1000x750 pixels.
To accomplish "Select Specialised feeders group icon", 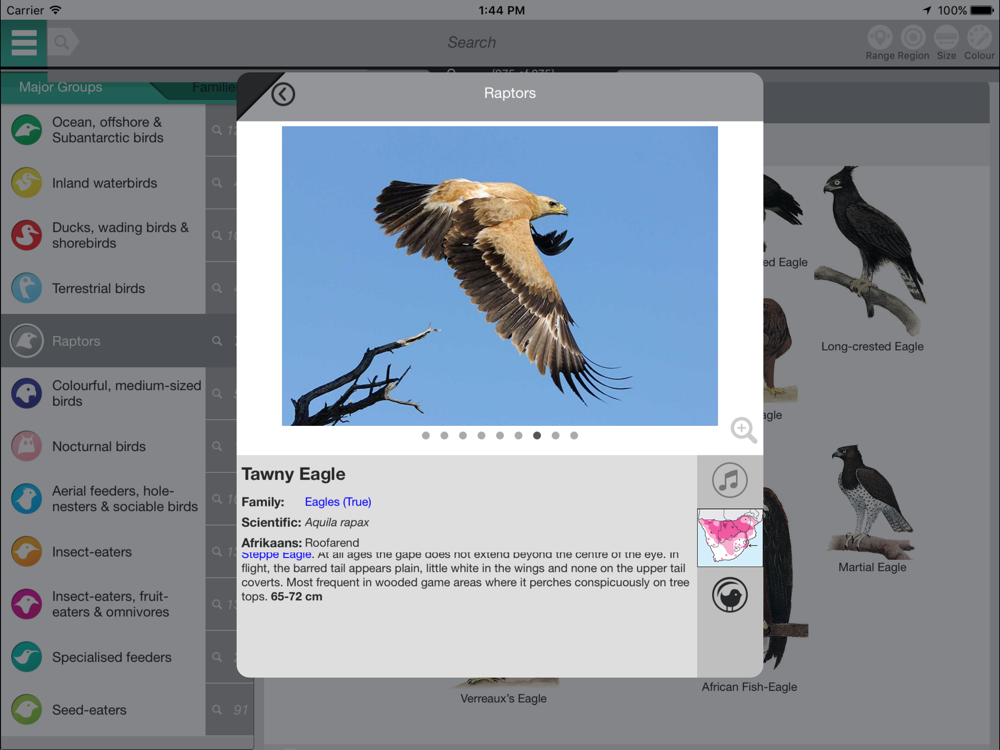I will pyautogui.click(x=26, y=657).
